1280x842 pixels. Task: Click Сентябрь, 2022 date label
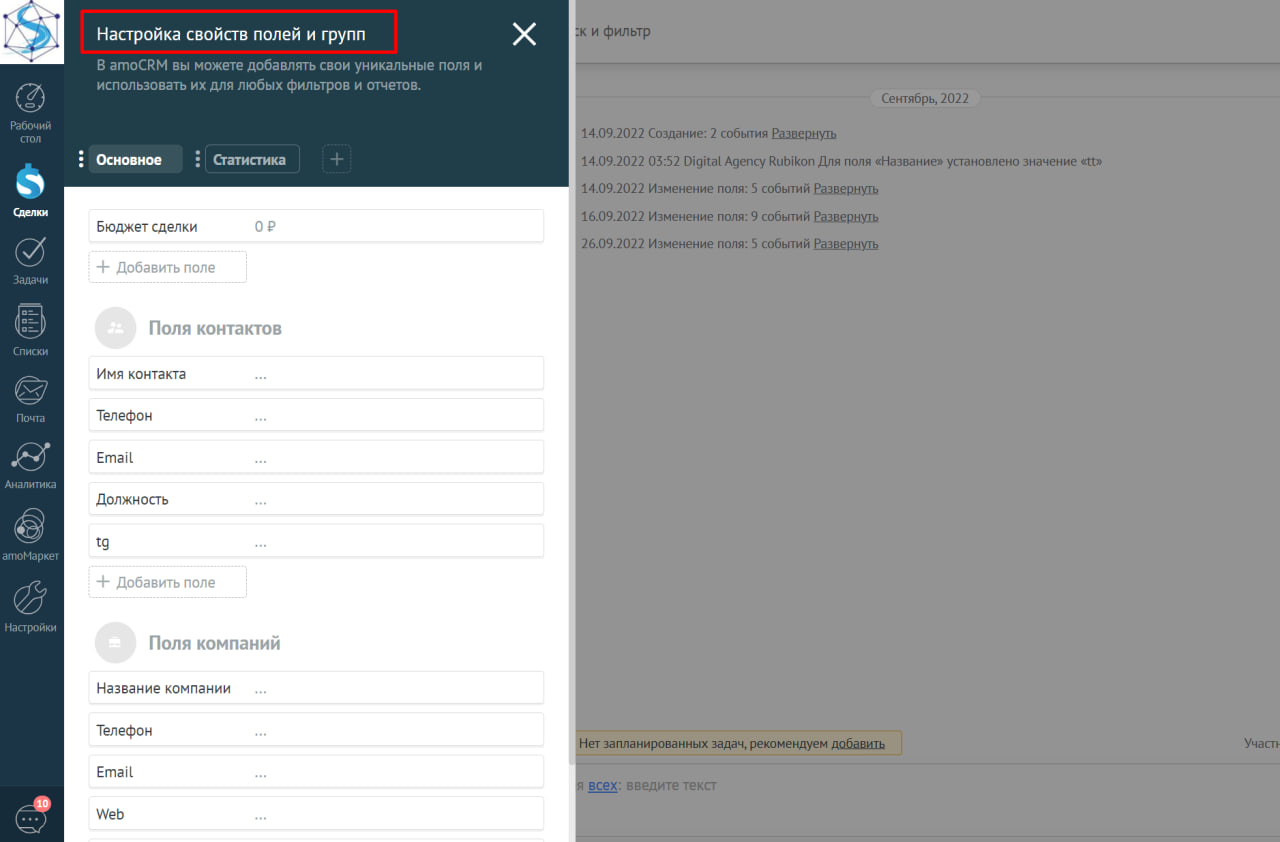tap(925, 98)
